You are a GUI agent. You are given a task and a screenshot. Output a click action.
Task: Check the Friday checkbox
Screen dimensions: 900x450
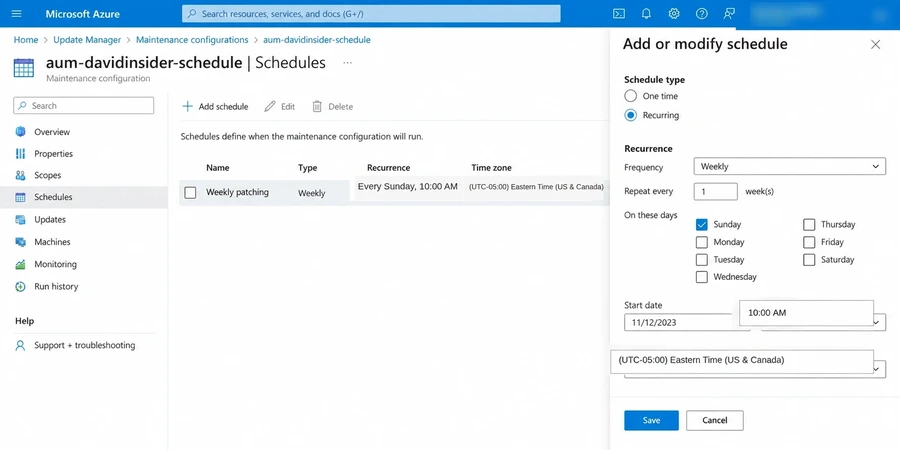(809, 242)
